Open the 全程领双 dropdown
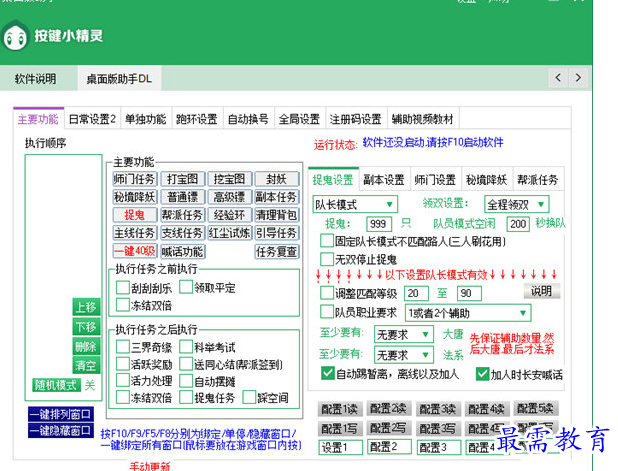Image resolution: width=618 pixels, height=471 pixels. coord(516,204)
